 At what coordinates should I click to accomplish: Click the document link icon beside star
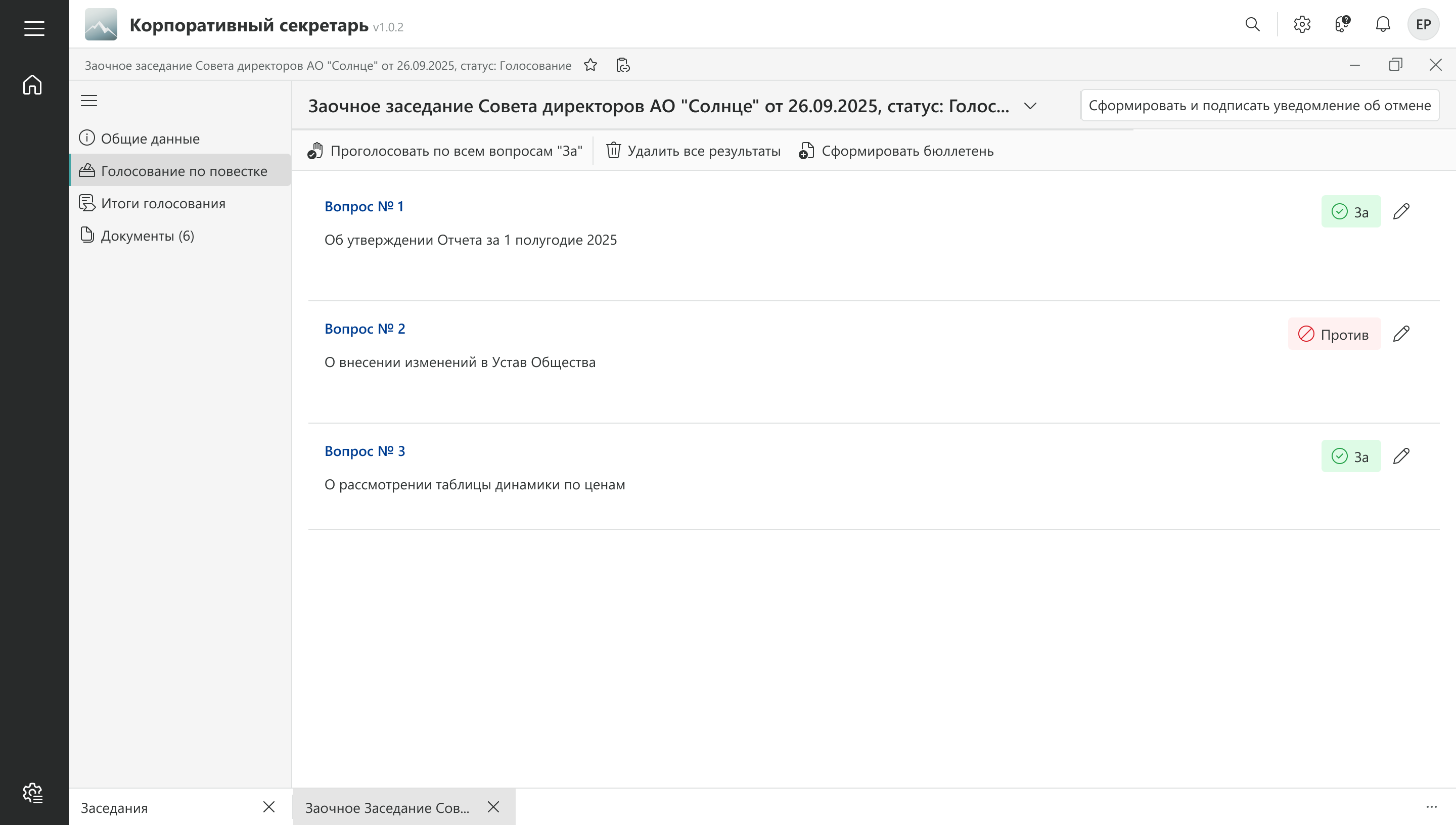coord(623,65)
